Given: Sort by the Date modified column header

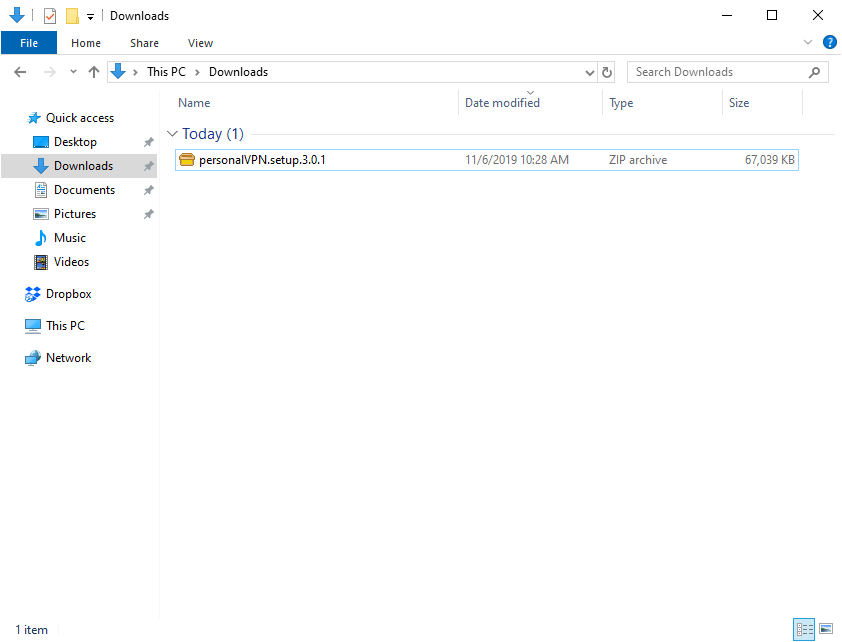Looking at the screenshot, I should click(x=503, y=103).
